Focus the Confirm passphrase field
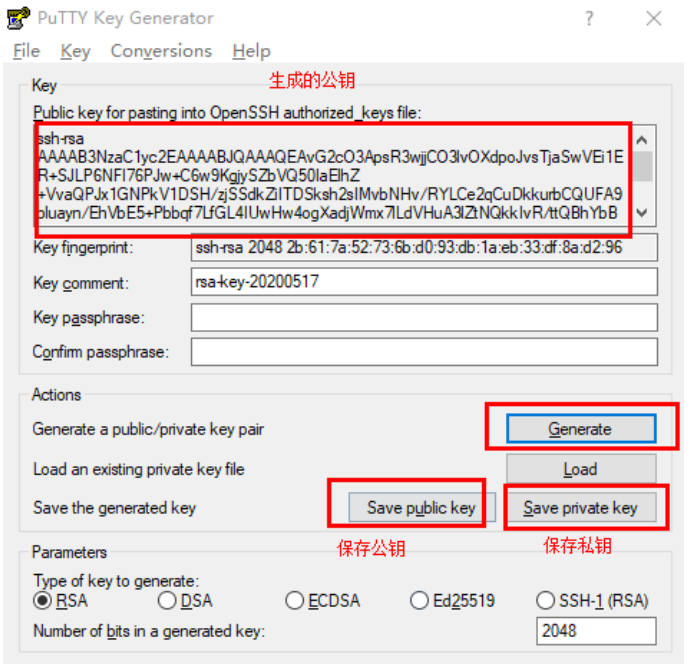This screenshot has width=692, height=668. pyautogui.click(x=424, y=352)
